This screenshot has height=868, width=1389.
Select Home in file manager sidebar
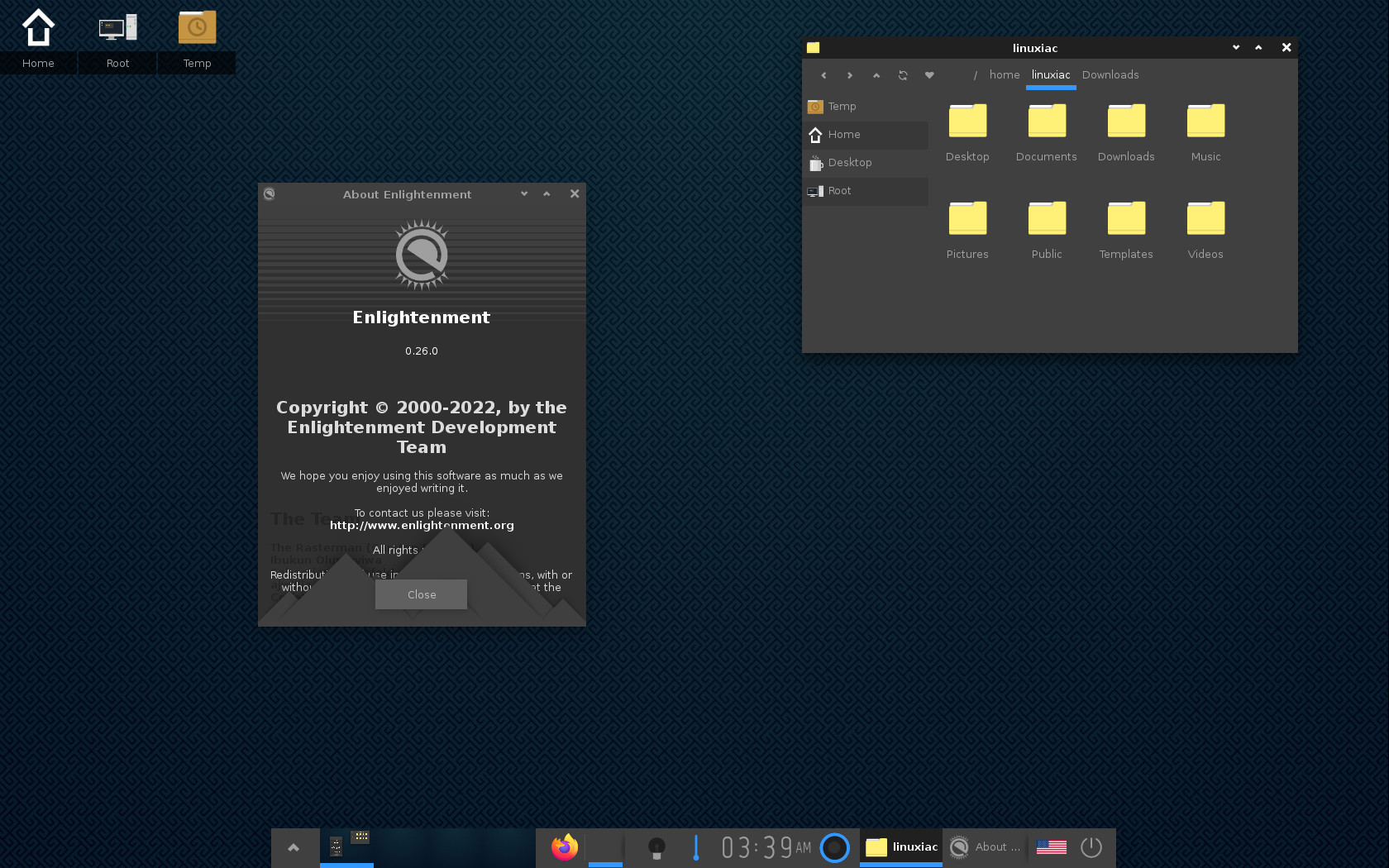pos(866,135)
